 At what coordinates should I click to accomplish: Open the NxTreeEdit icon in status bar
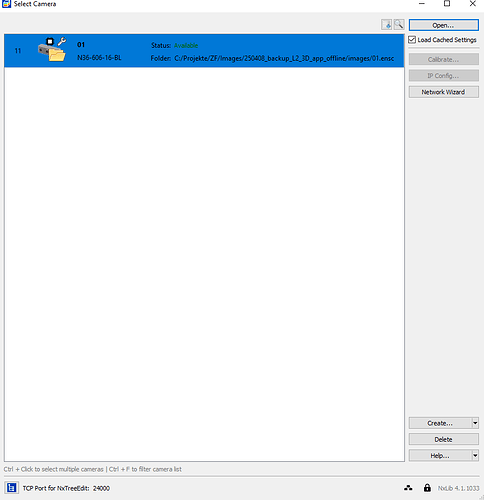tap(11, 488)
